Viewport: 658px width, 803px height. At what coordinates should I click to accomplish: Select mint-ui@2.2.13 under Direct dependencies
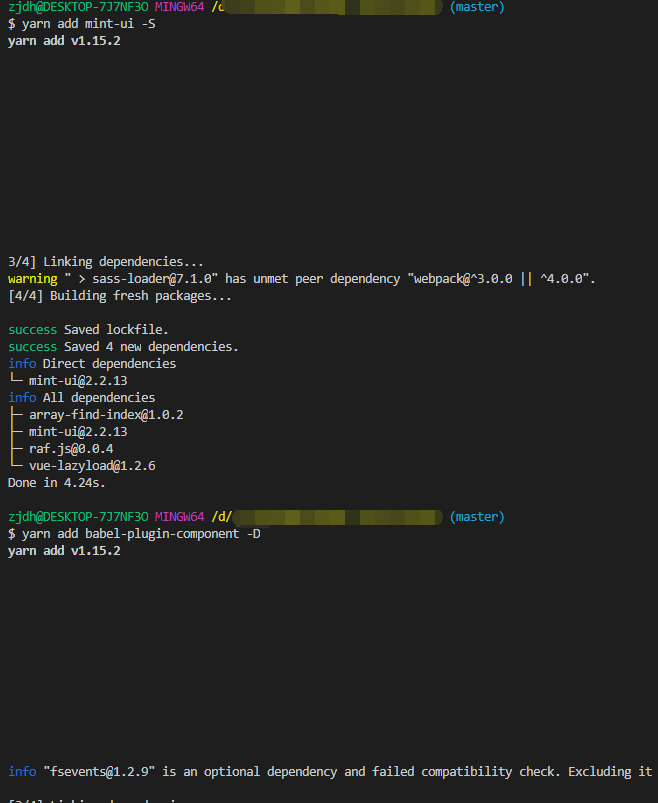point(78,381)
